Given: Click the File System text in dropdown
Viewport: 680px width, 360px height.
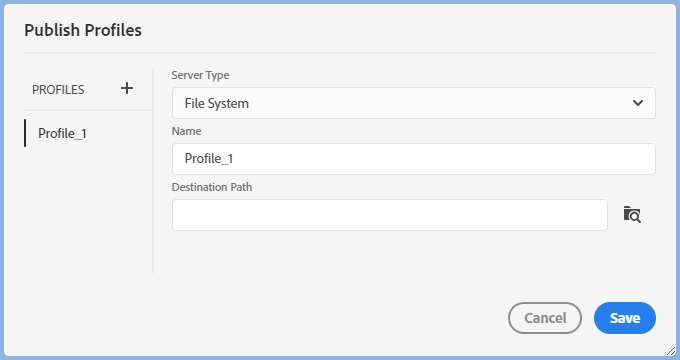Looking at the screenshot, I should coord(216,103).
